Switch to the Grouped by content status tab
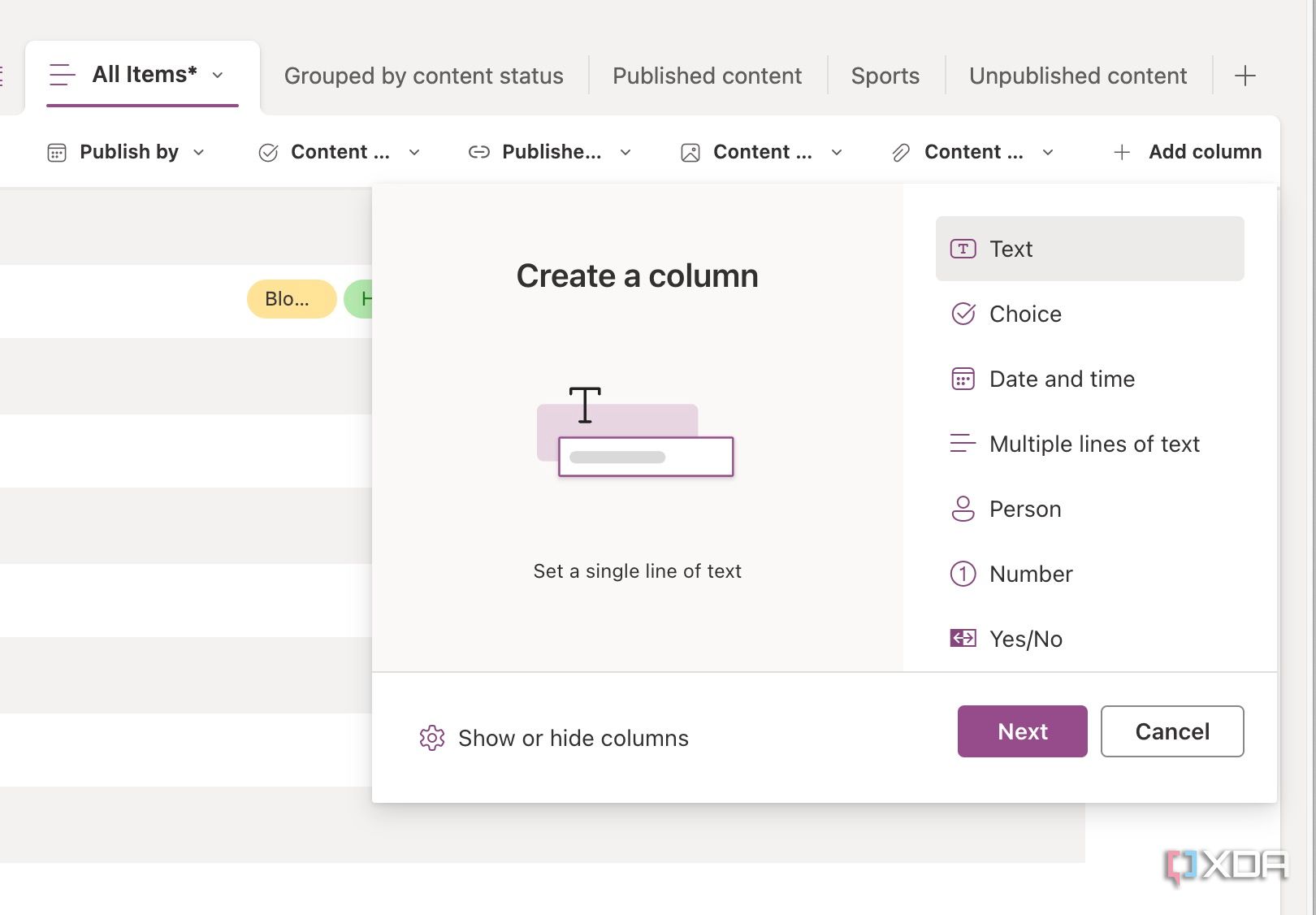Image resolution: width=1316 pixels, height=915 pixels. 423,76
